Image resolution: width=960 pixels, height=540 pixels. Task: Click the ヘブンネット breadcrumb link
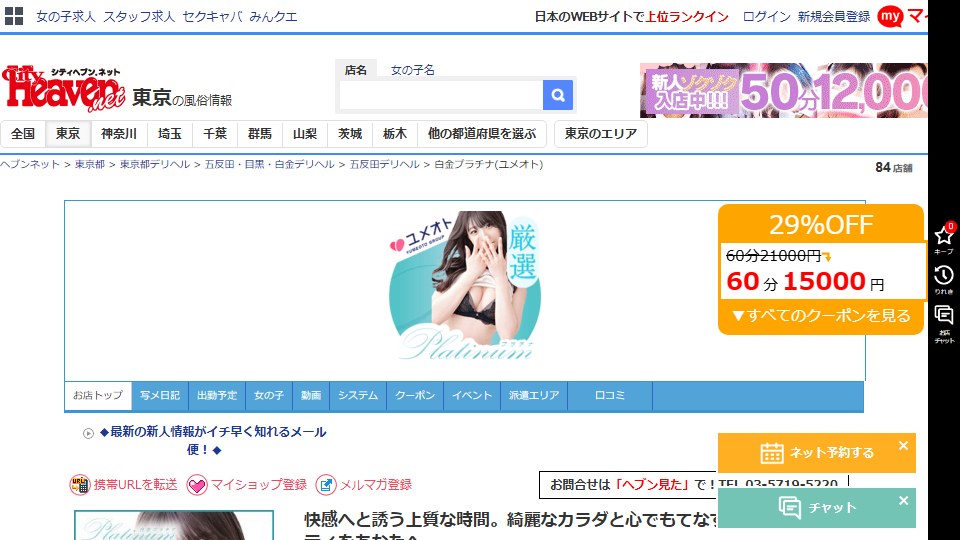(x=29, y=164)
